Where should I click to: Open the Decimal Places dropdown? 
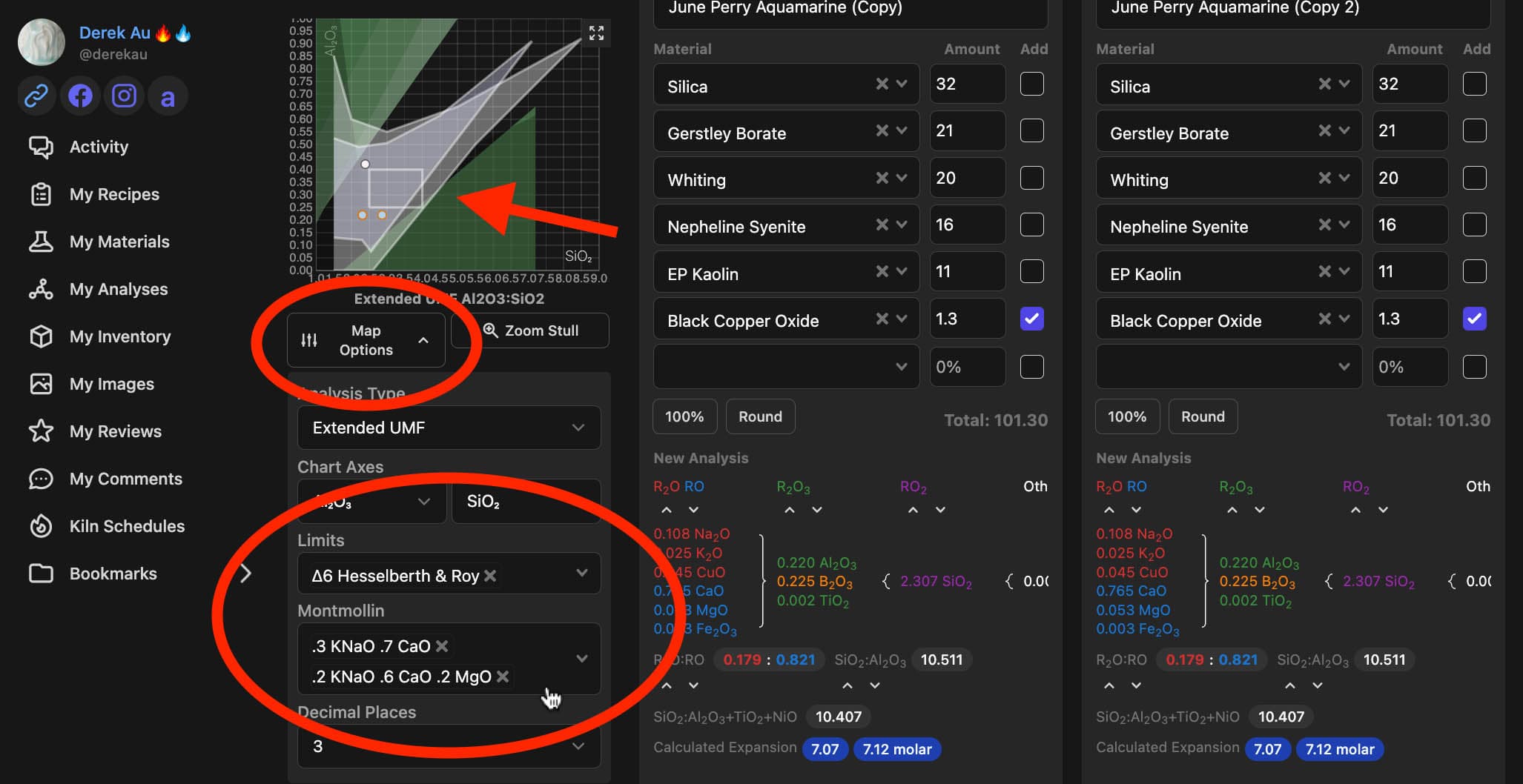coord(449,746)
